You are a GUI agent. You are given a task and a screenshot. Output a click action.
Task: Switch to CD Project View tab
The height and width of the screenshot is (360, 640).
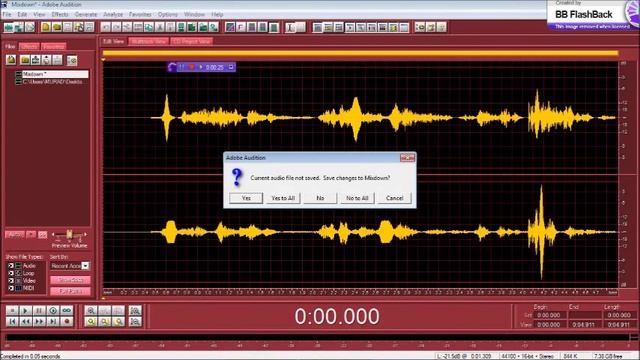pyautogui.click(x=192, y=41)
